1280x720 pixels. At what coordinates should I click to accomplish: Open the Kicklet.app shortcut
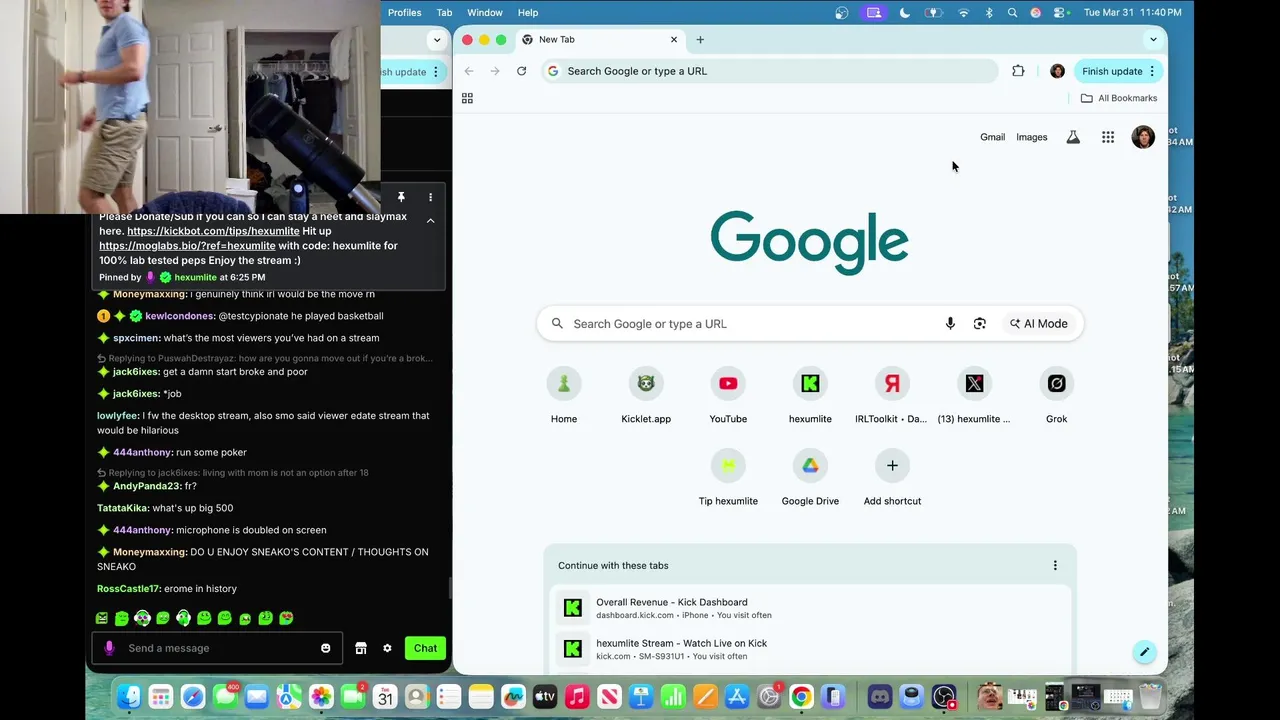click(646, 396)
